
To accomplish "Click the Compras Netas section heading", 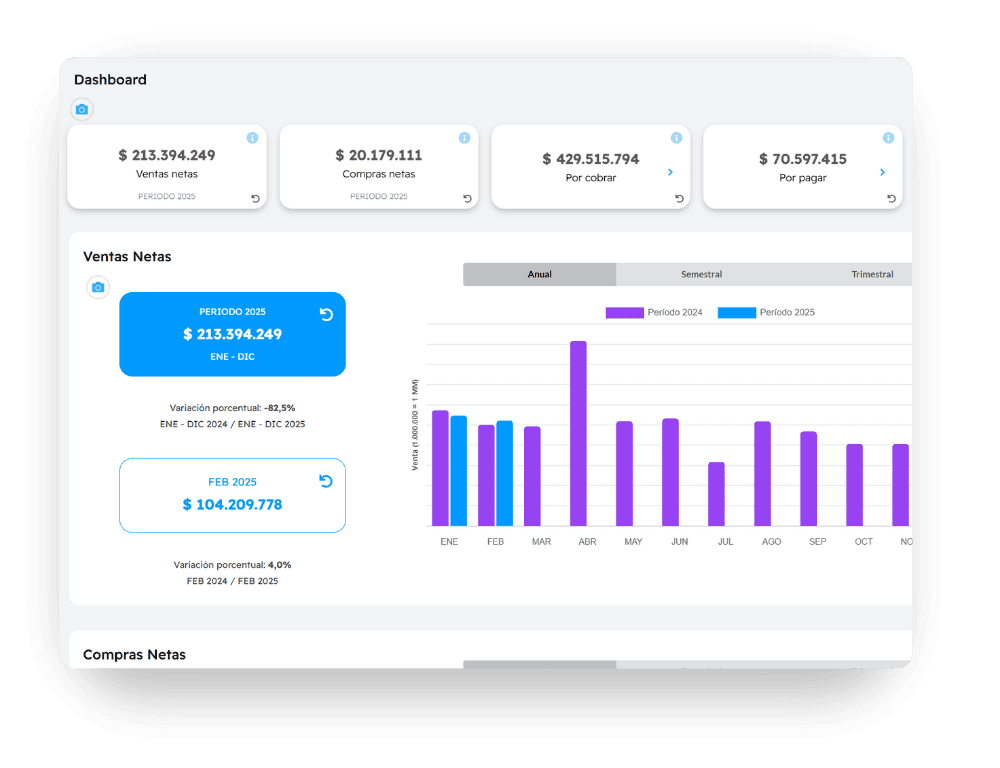I will [135, 654].
